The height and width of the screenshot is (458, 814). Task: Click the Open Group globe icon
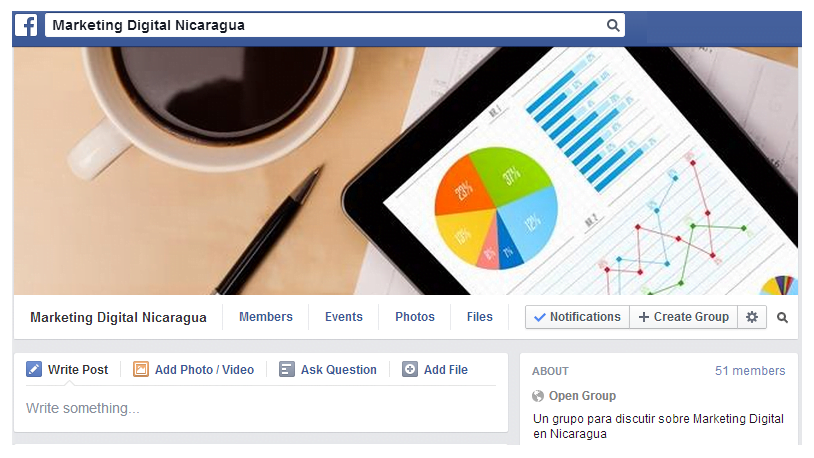tap(538, 396)
